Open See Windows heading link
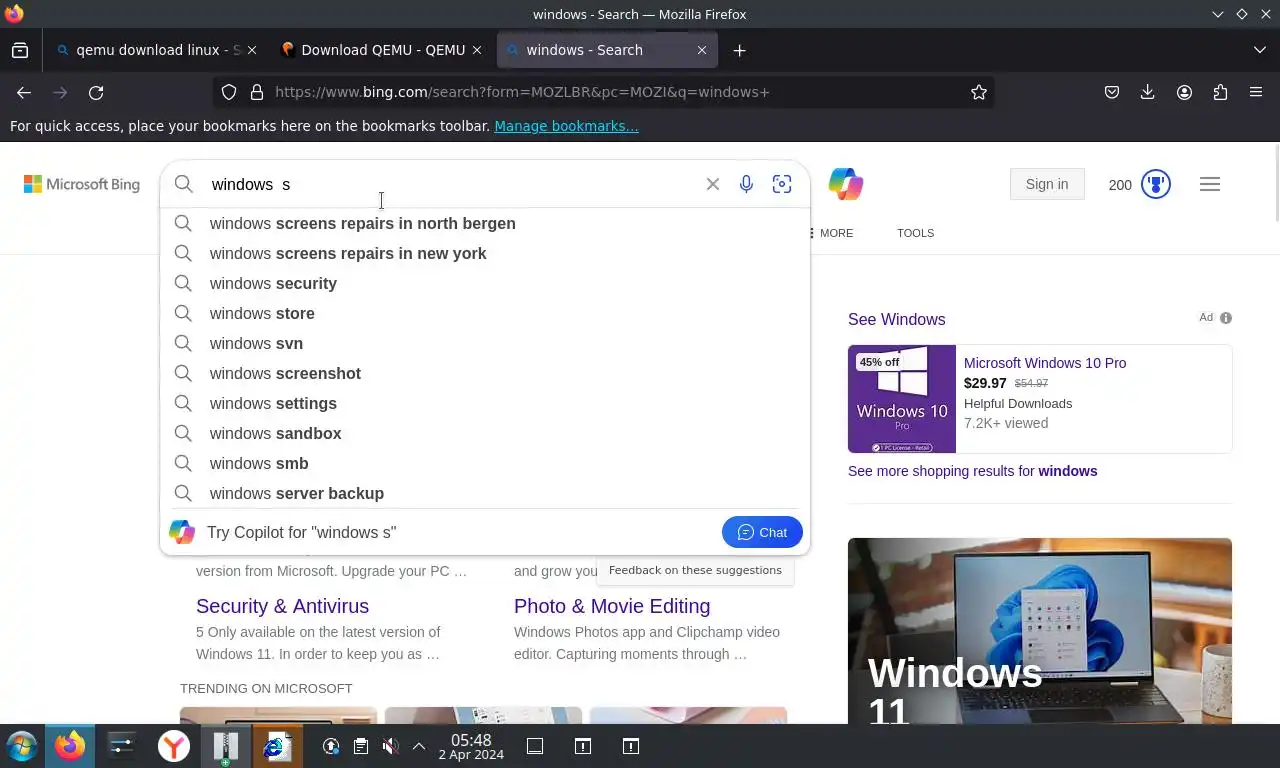The image size is (1280, 768). 896,319
